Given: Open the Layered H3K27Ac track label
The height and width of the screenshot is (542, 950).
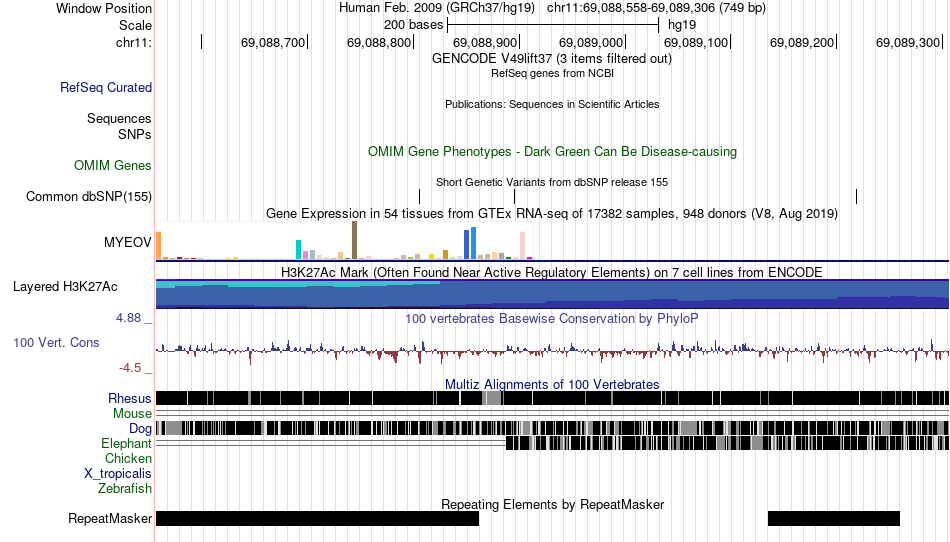Looking at the screenshot, I should tap(65, 286).
